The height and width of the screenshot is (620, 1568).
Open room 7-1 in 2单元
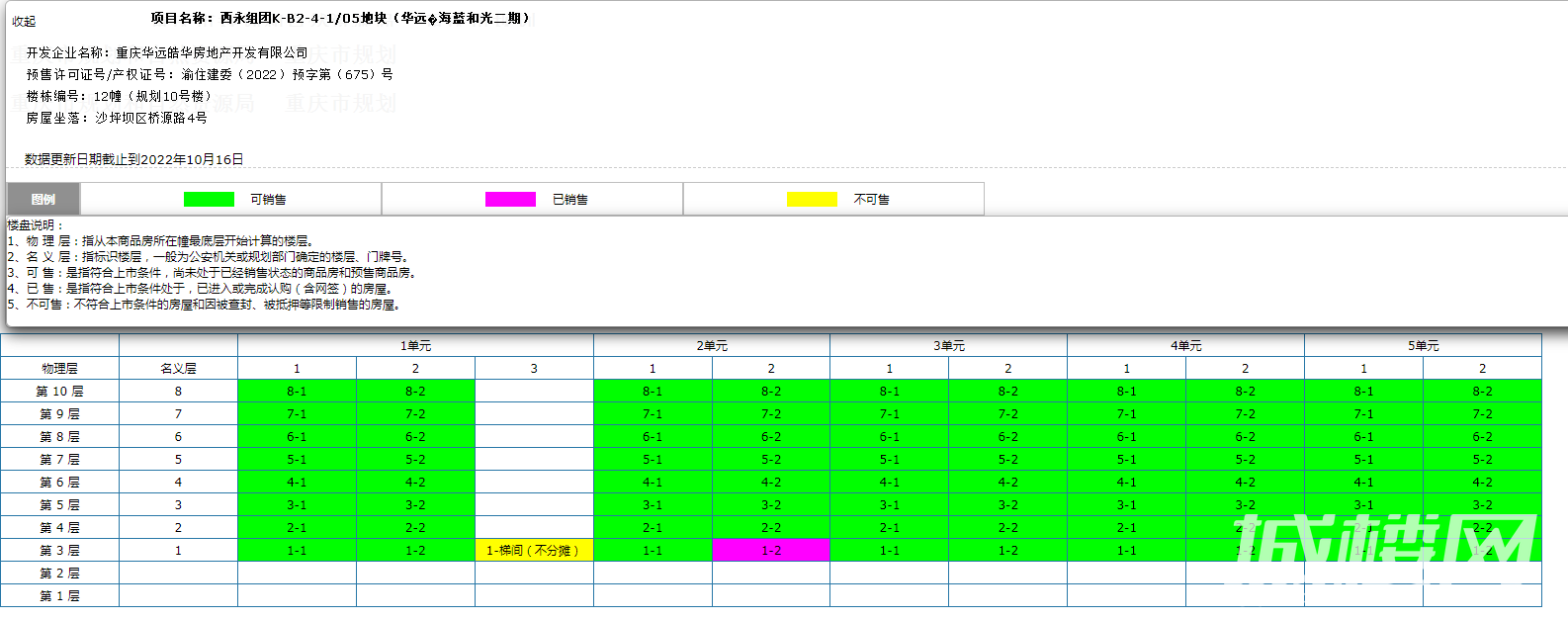[x=653, y=414]
